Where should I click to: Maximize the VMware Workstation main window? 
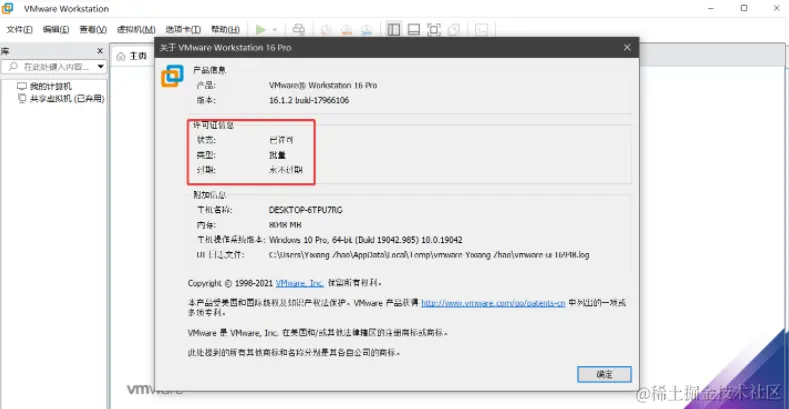point(744,8)
